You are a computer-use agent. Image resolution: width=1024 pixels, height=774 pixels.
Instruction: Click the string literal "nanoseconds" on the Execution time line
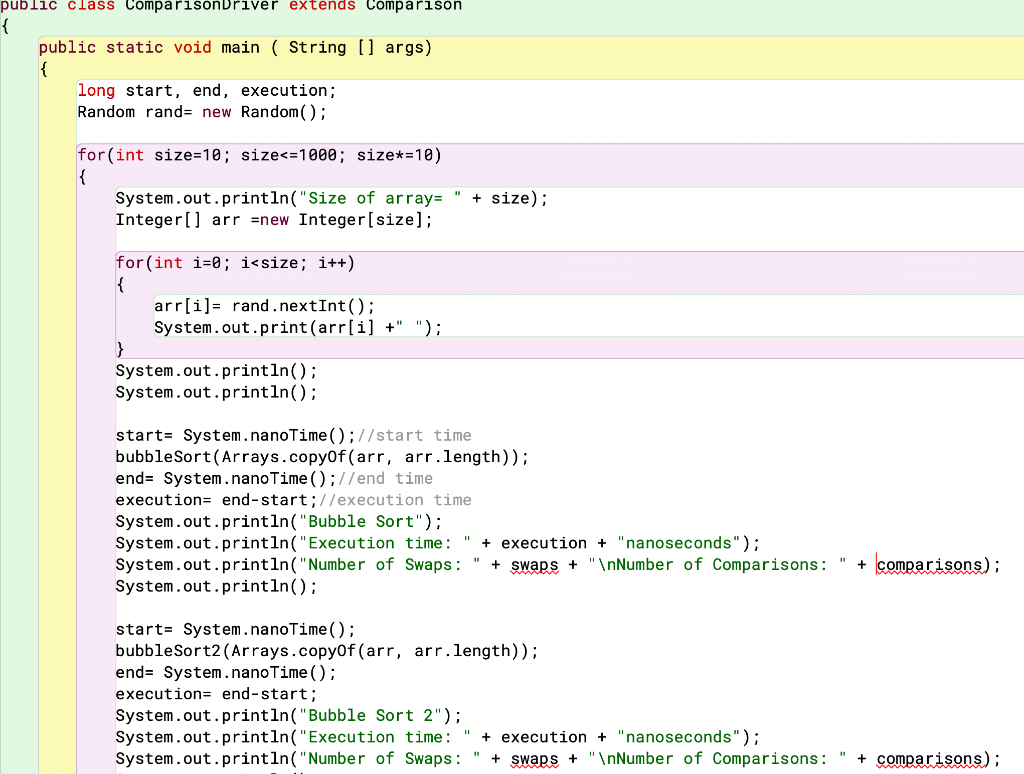point(678,542)
